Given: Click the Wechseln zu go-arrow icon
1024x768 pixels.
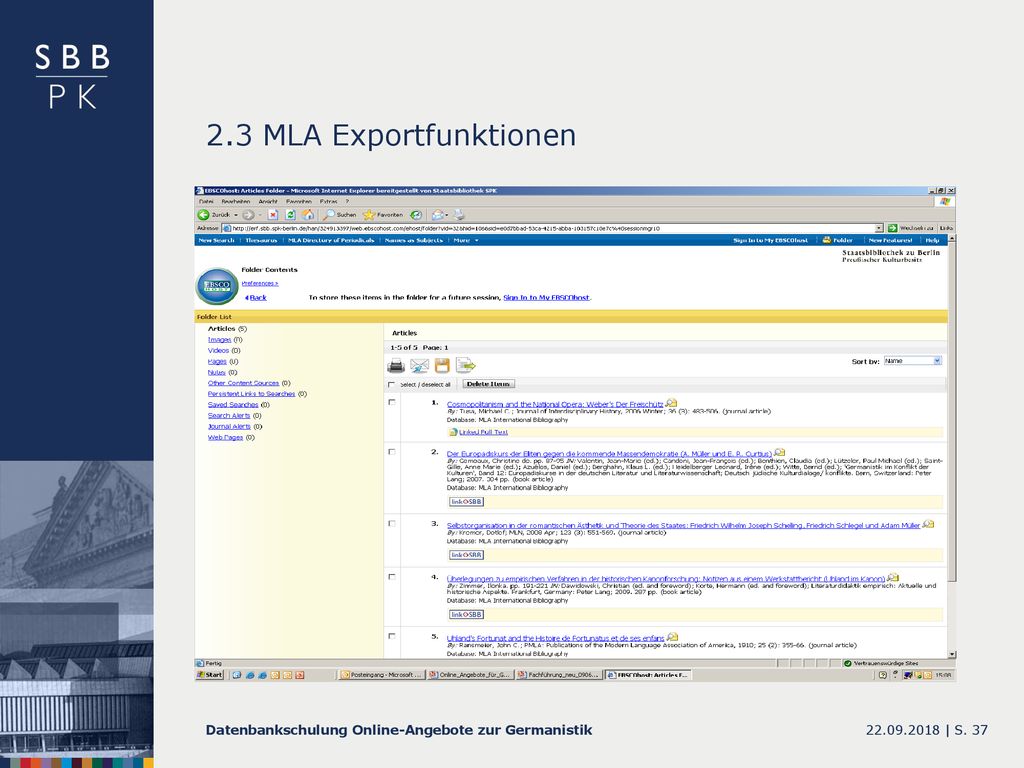Looking at the screenshot, I should click(x=892, y=229).
